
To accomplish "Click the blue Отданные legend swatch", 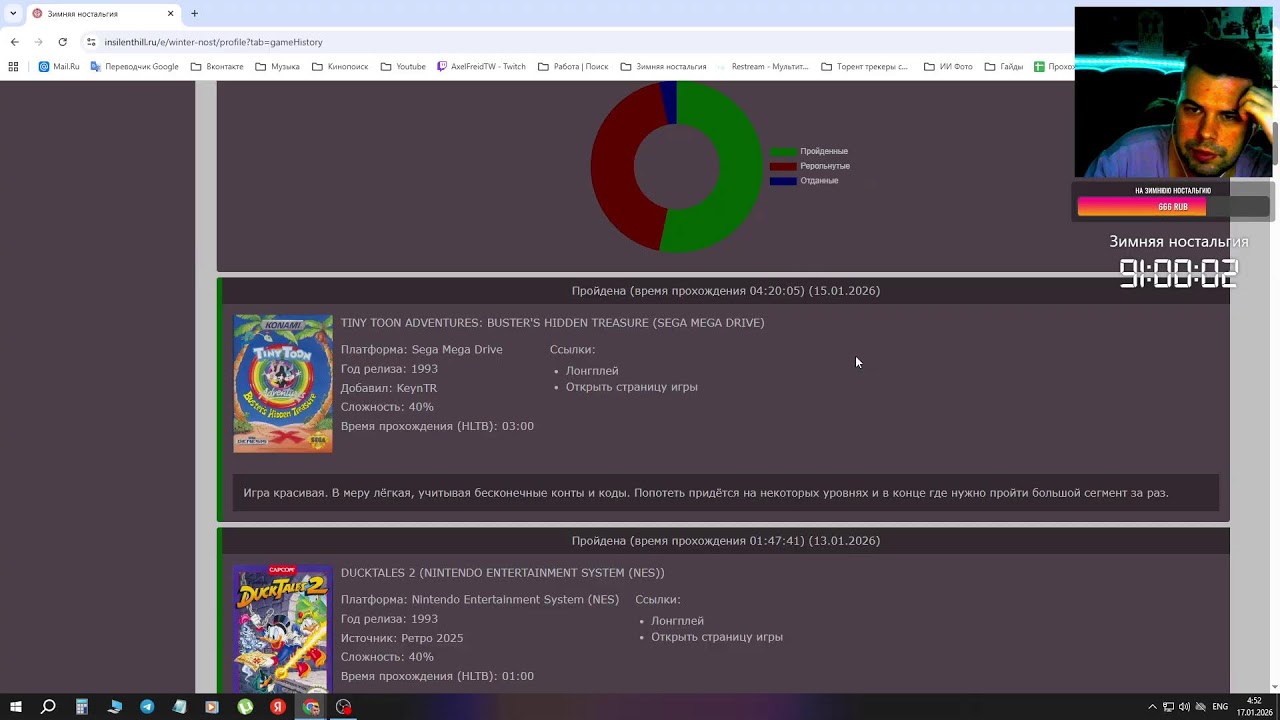I will coord(783,181).
